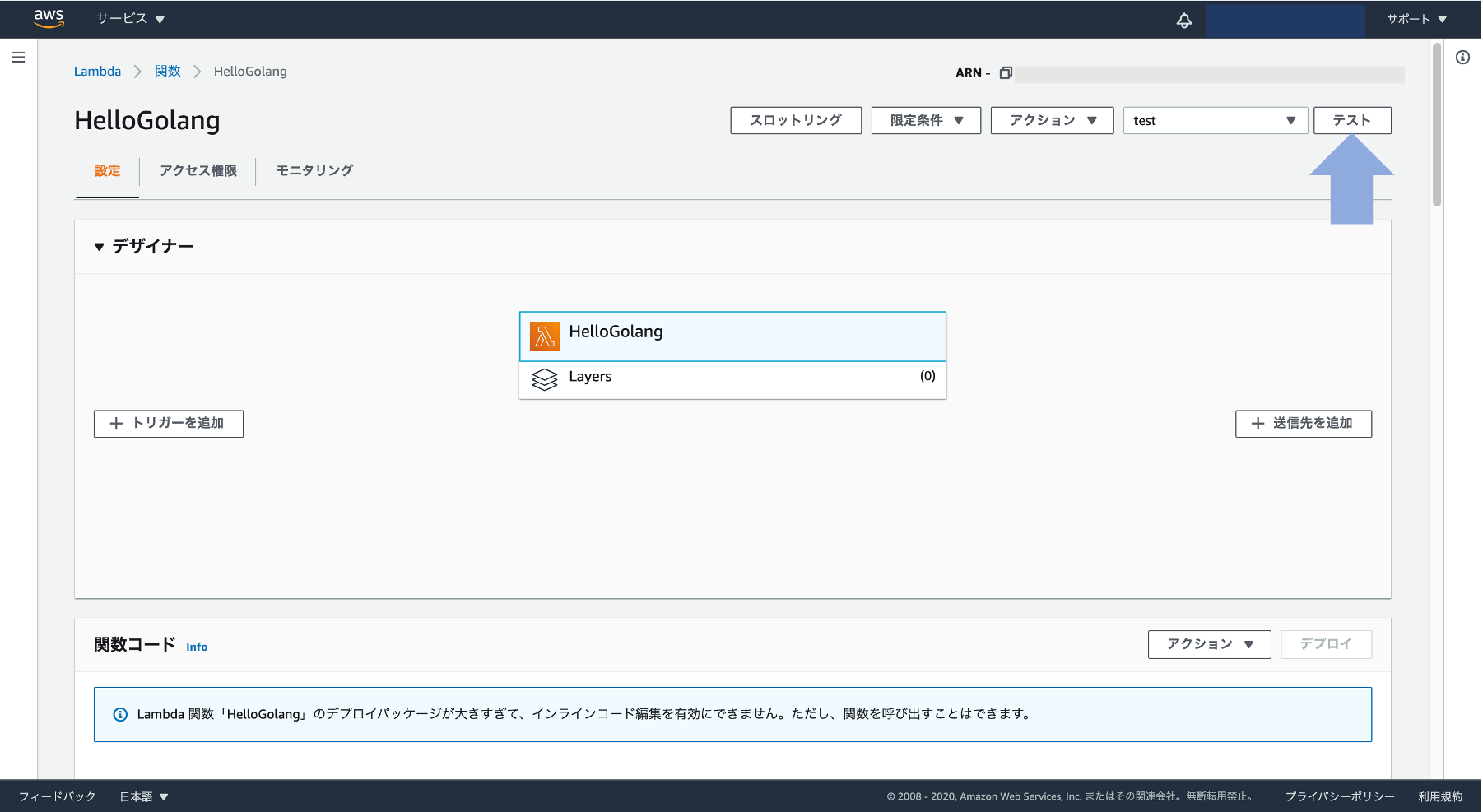Click the page vertical scrollbar
This screenshot has width=1483, height=812.
pyautogui.click(x=1437, y=123)
